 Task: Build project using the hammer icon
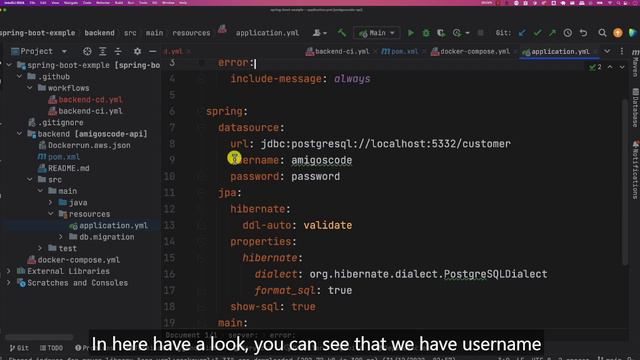click(342, 33)
